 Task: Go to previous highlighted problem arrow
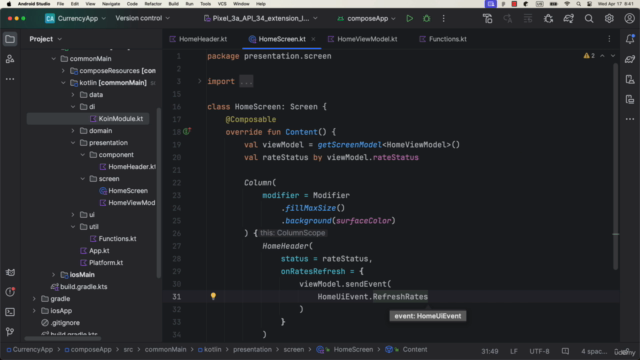click(602, 56)
